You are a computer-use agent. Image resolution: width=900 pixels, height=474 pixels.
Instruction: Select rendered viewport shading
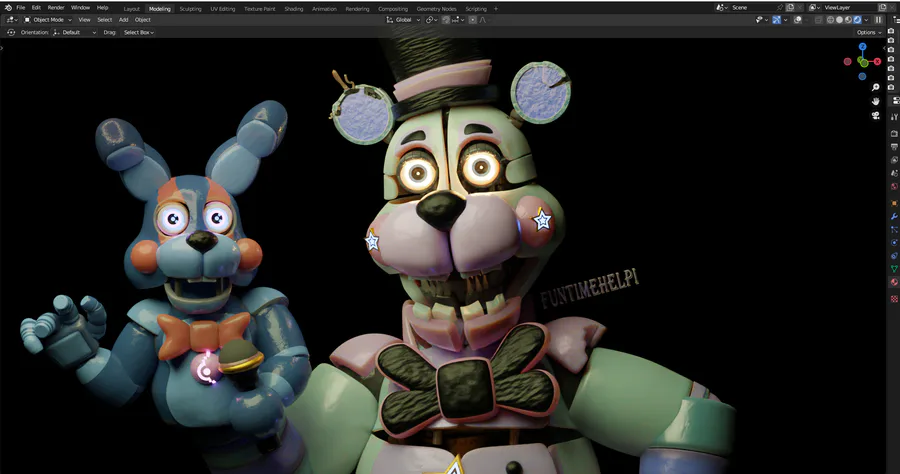point(858,20)
